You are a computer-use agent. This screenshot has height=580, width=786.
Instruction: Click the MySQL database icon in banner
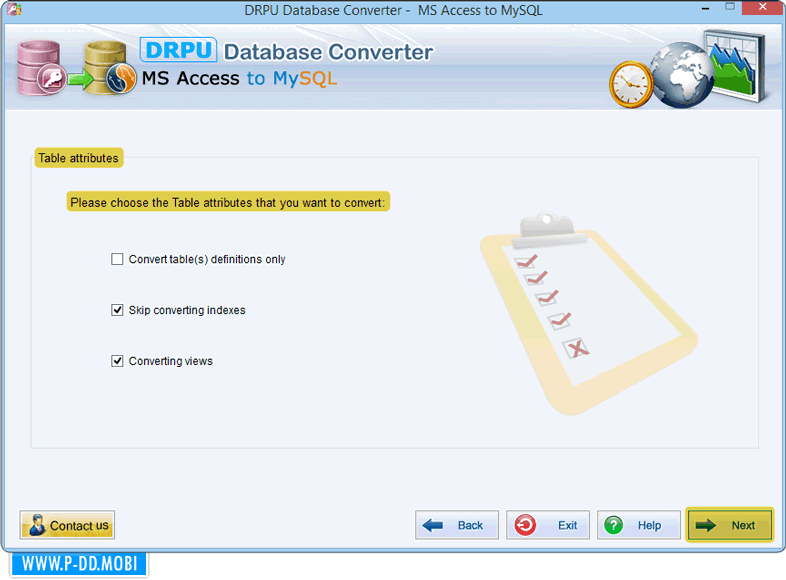pos(110,69)
